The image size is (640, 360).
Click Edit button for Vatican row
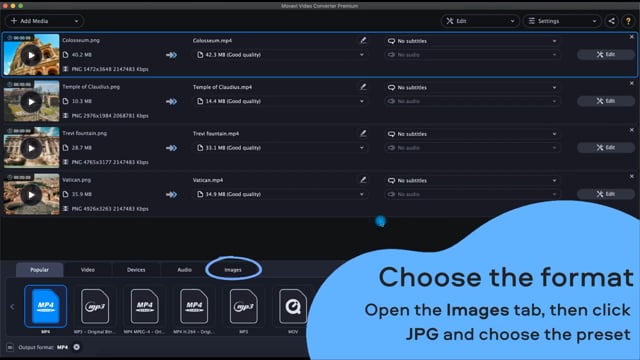point(606,194)
